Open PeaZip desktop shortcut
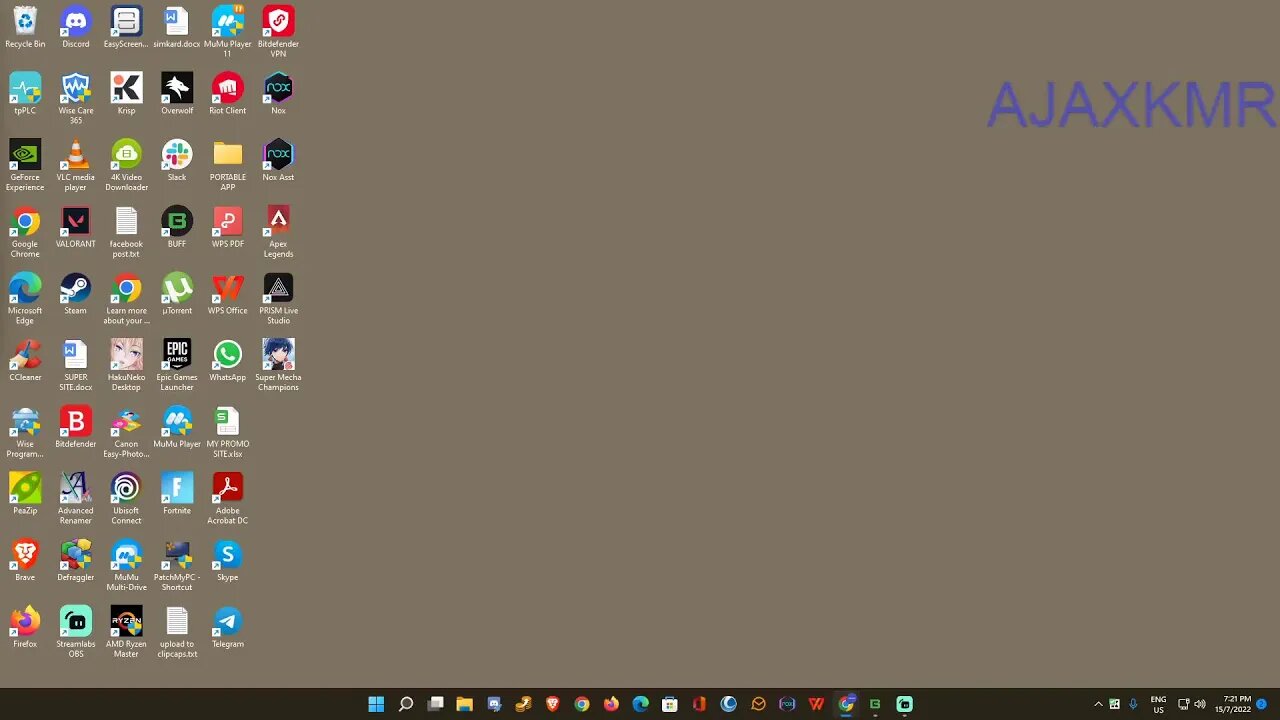The width and height of the screenshot is (1280, 720). (25, 493)
